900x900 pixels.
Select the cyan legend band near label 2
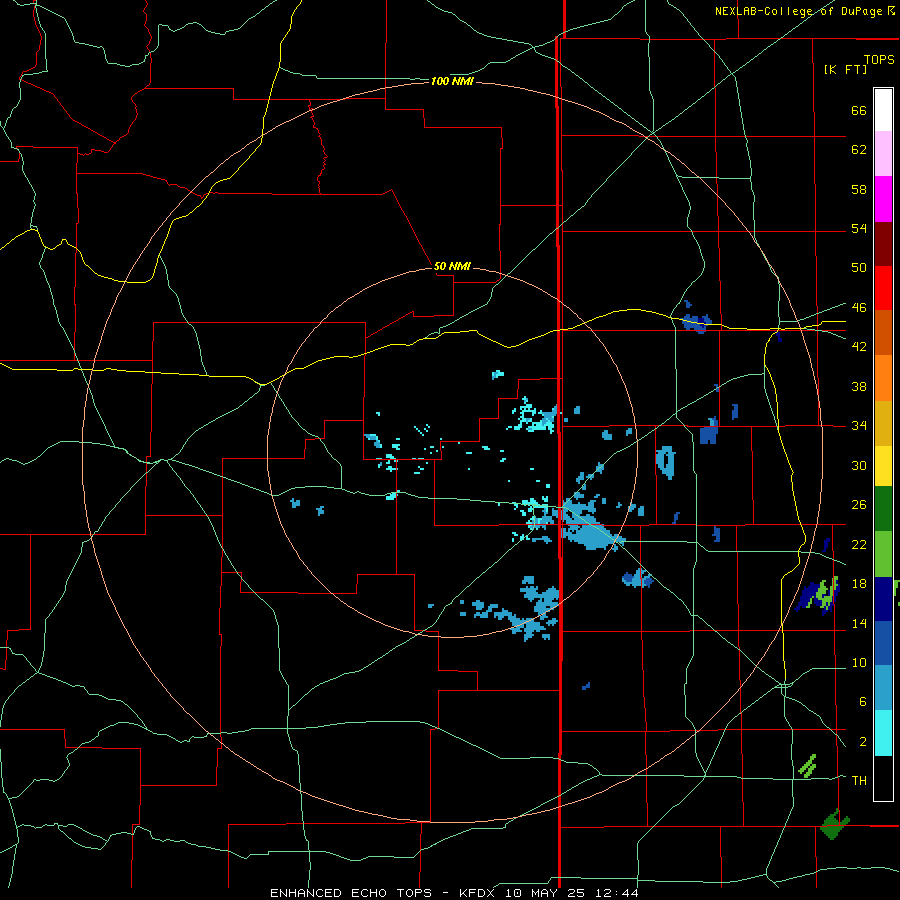(x=883, y=733)
